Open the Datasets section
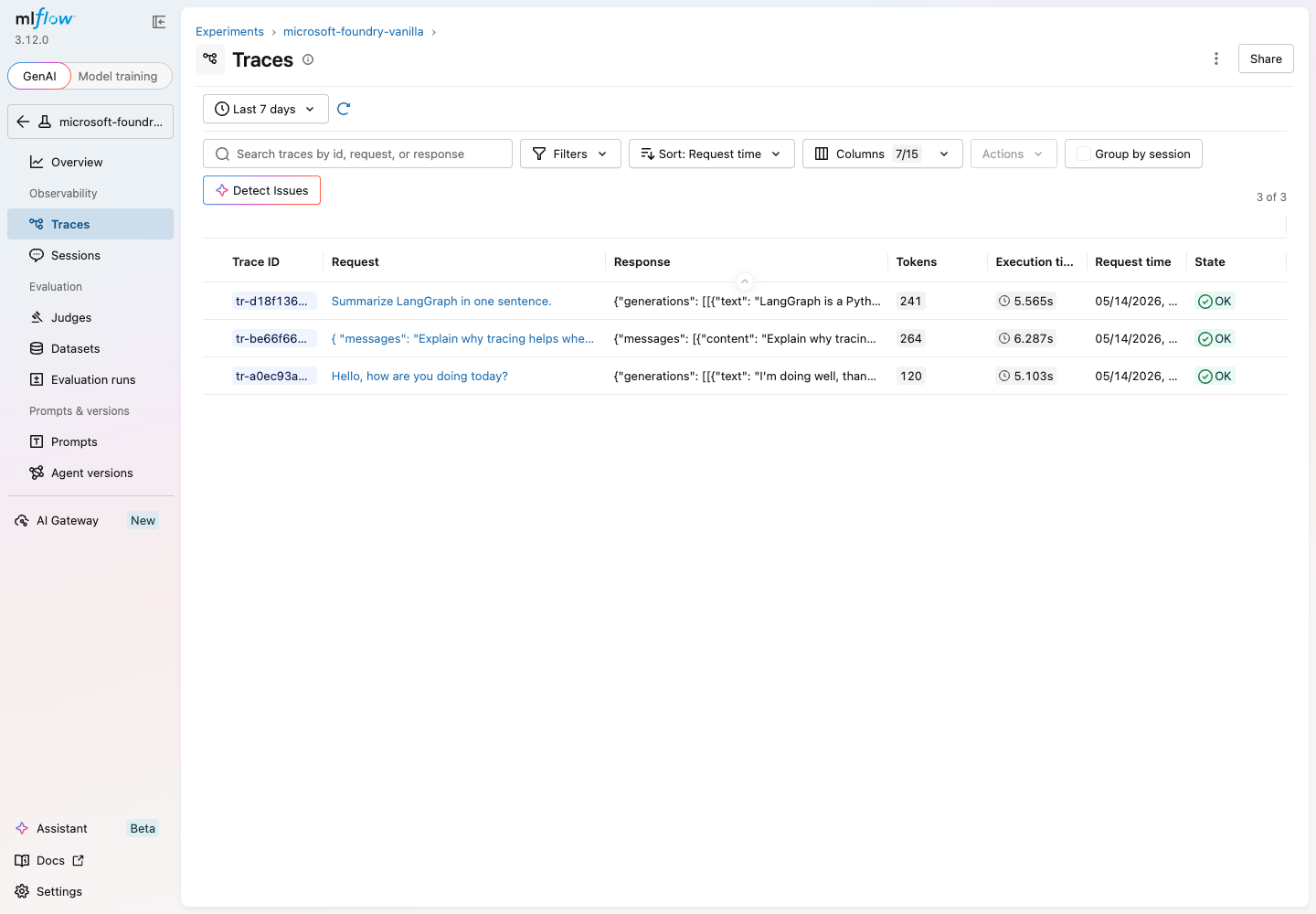 coord(90,348)
